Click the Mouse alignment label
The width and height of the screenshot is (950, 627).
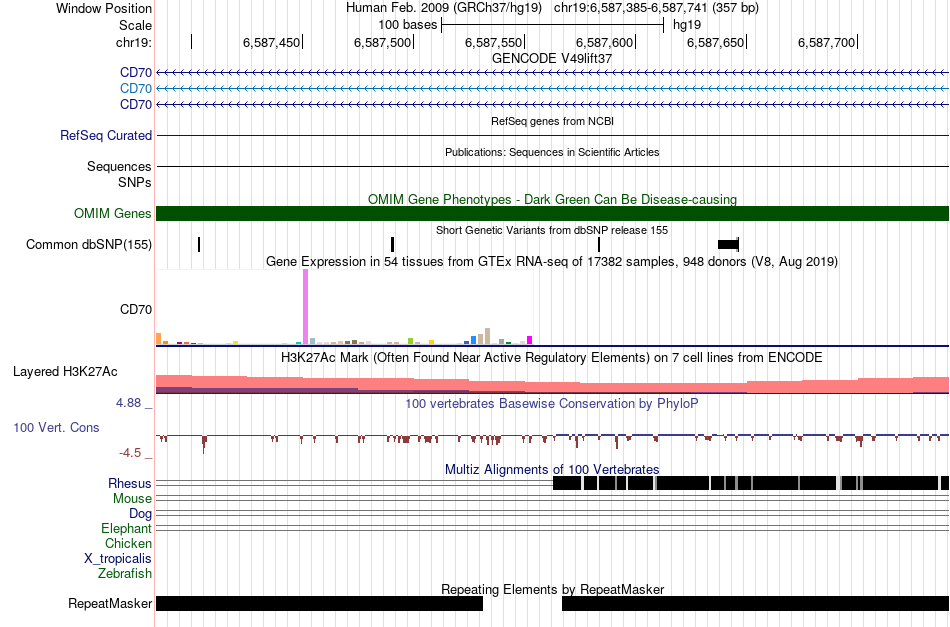(x=132, y=498)
